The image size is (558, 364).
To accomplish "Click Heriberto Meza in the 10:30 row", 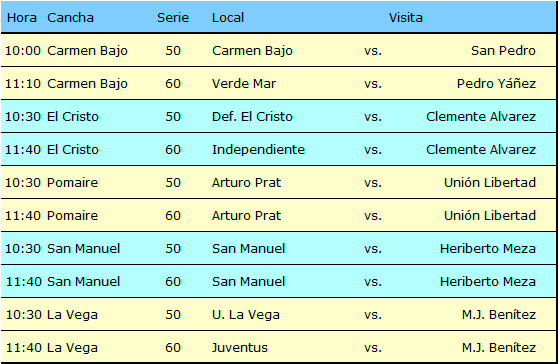I will tap(488, 249).
